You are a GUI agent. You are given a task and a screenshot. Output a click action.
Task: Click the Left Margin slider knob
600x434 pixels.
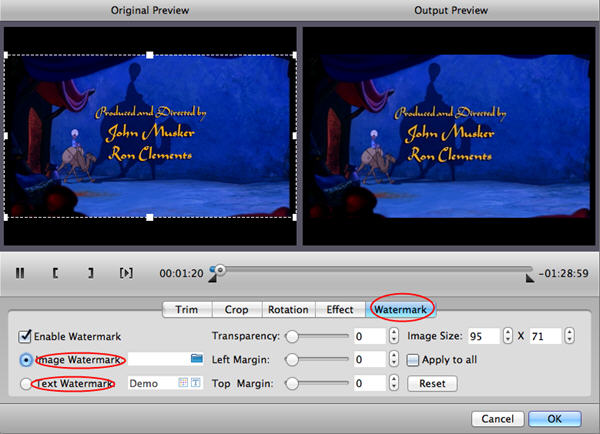(x=292, y=360)
